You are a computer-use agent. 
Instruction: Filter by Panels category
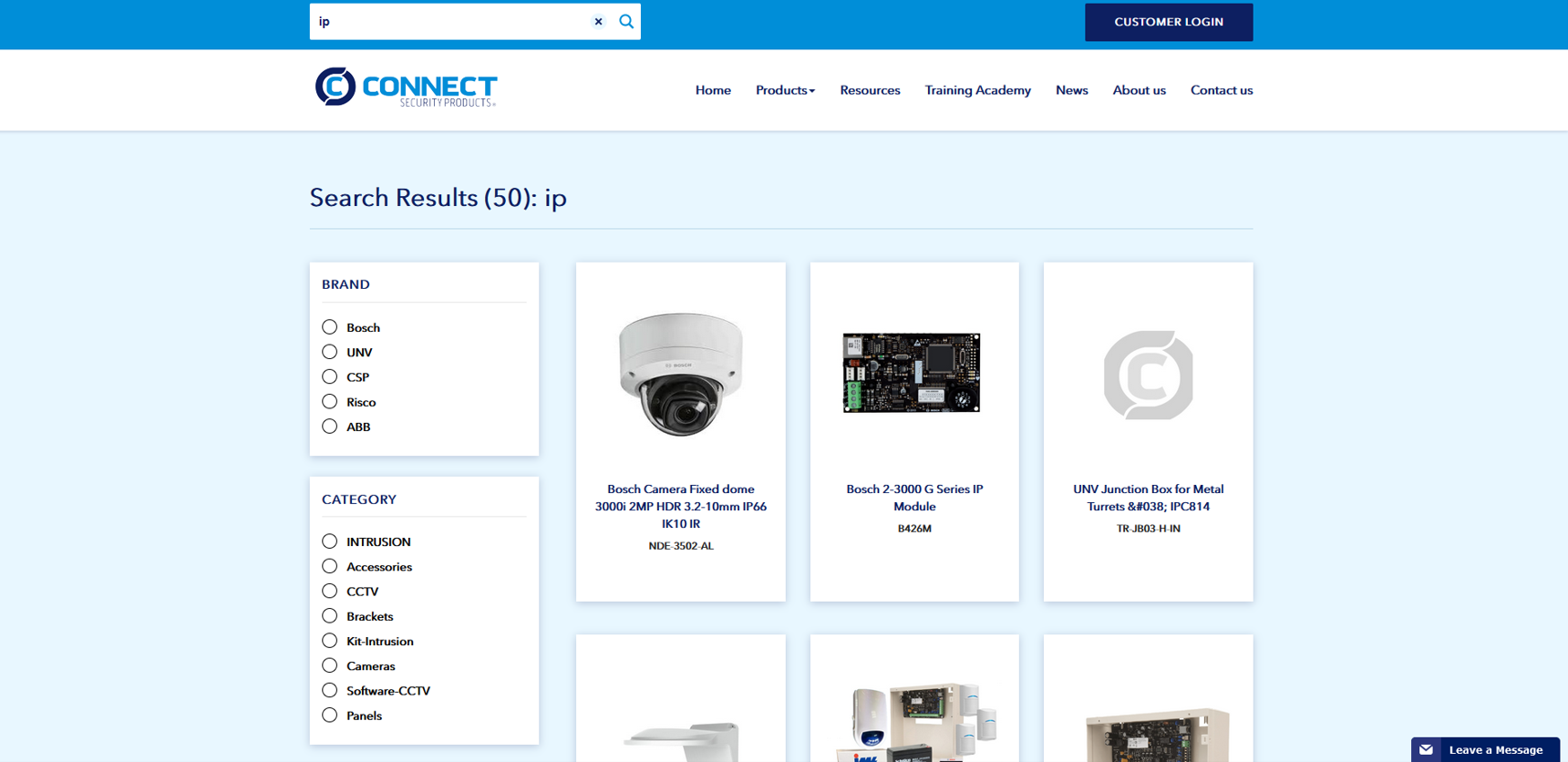point(330,716)
